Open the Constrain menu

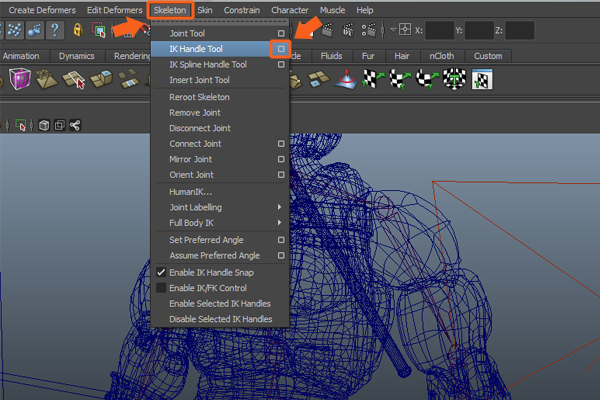[242, 10]
